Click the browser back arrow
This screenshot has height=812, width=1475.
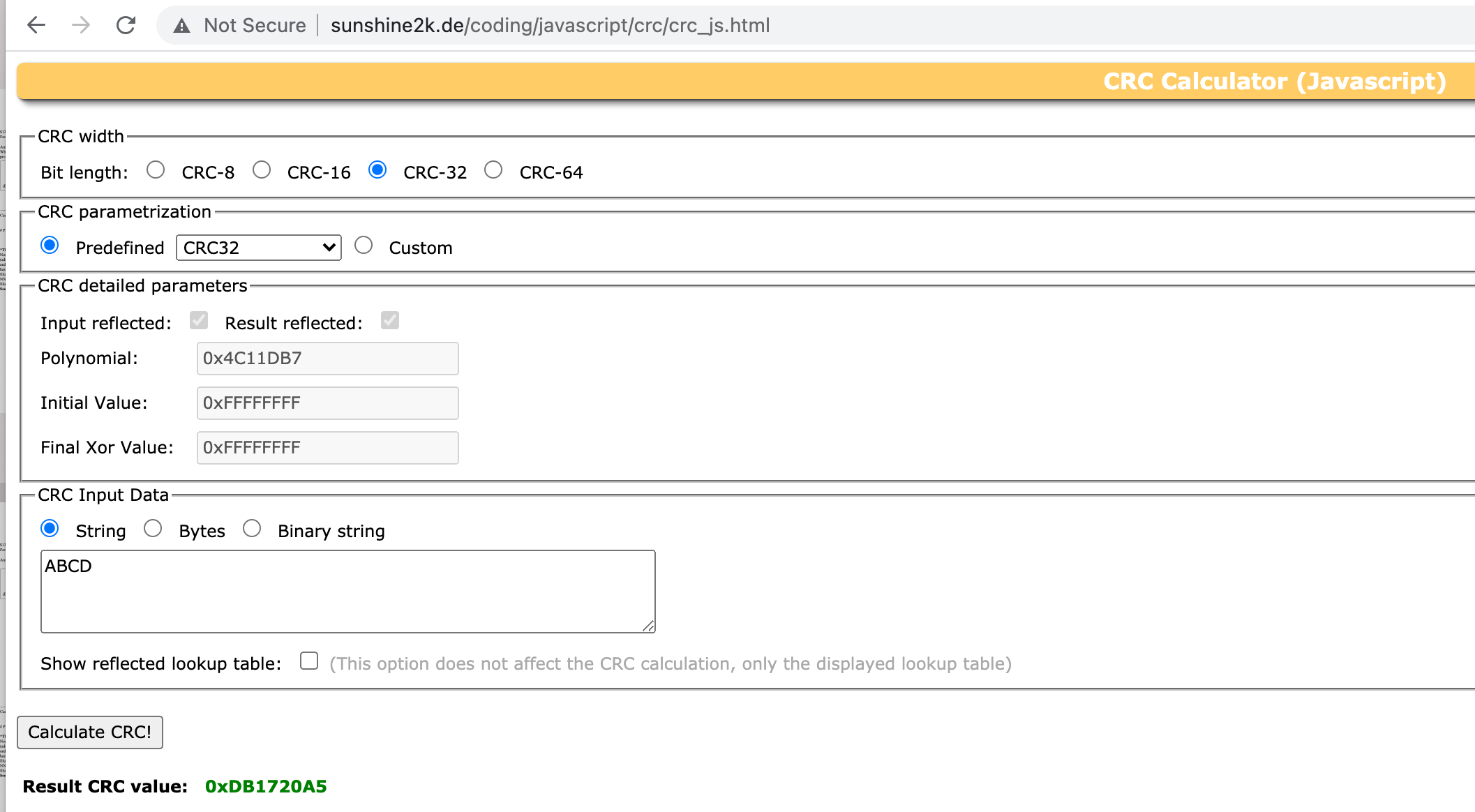36,25
